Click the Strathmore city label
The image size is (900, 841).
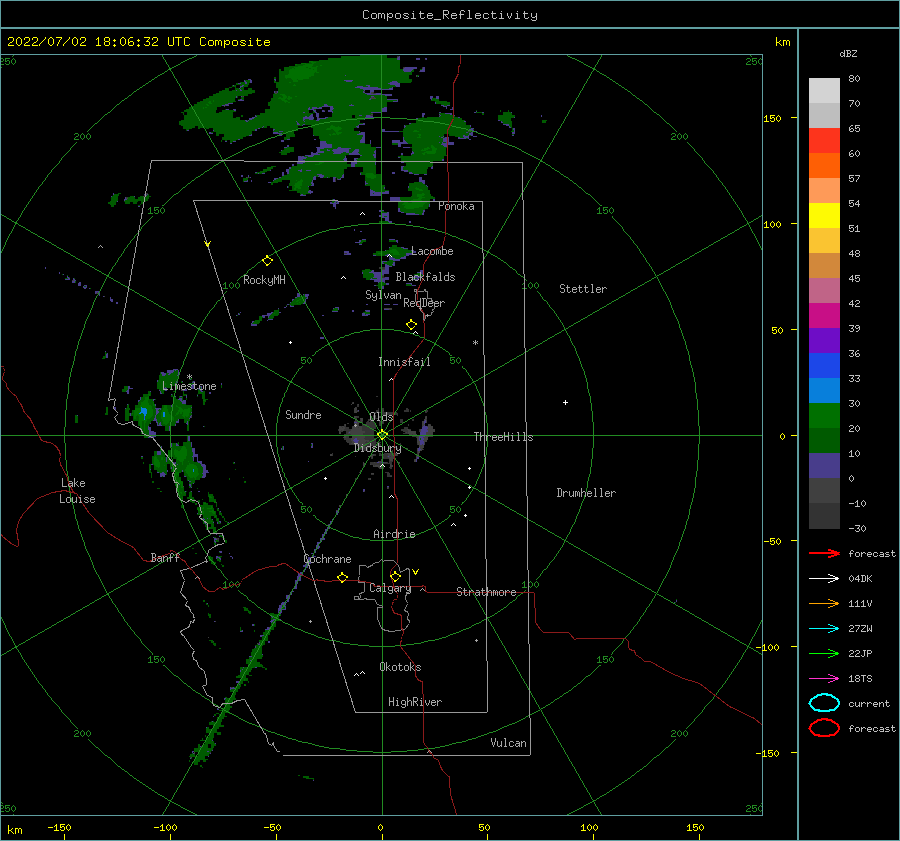(x=486, y=592)
